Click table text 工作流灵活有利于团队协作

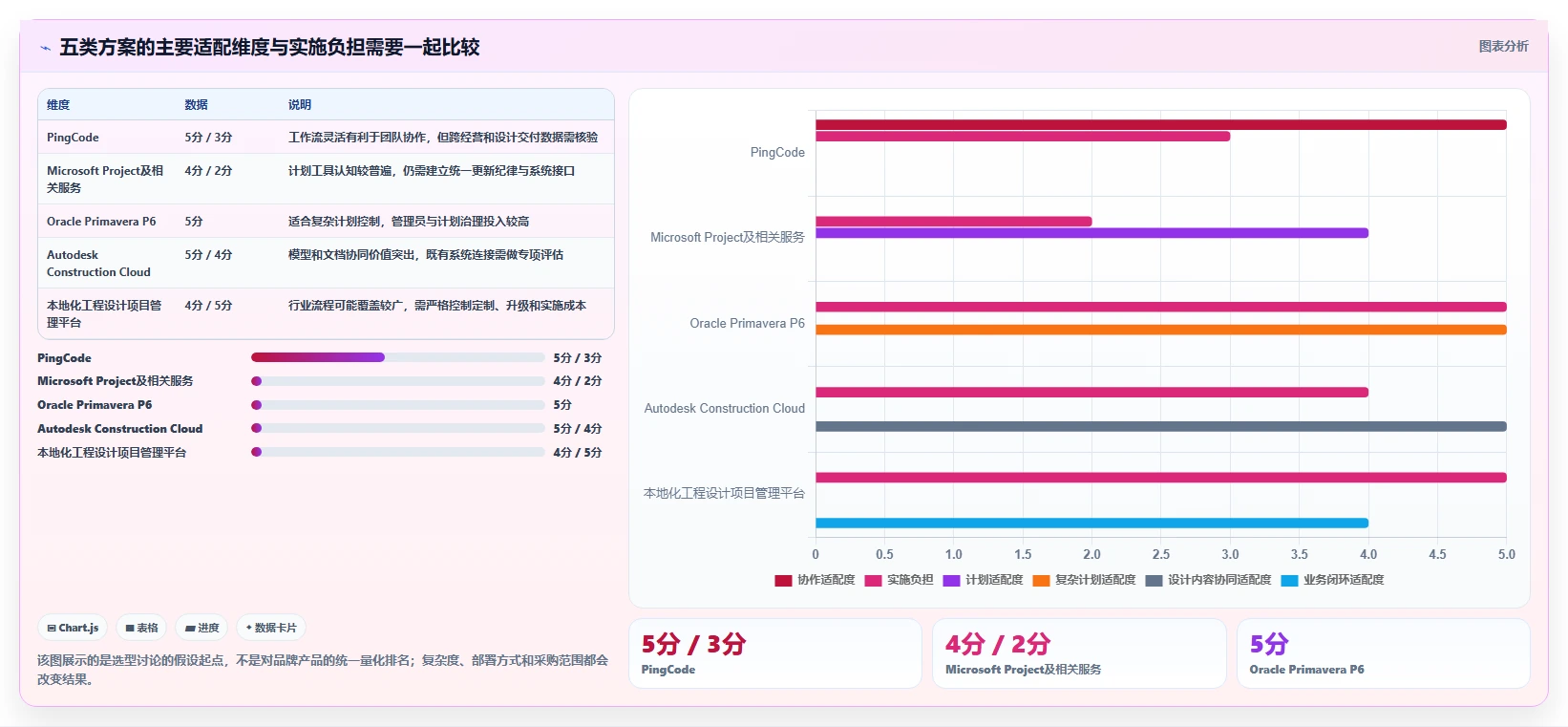pyautogui.click(x=357, y=138)
